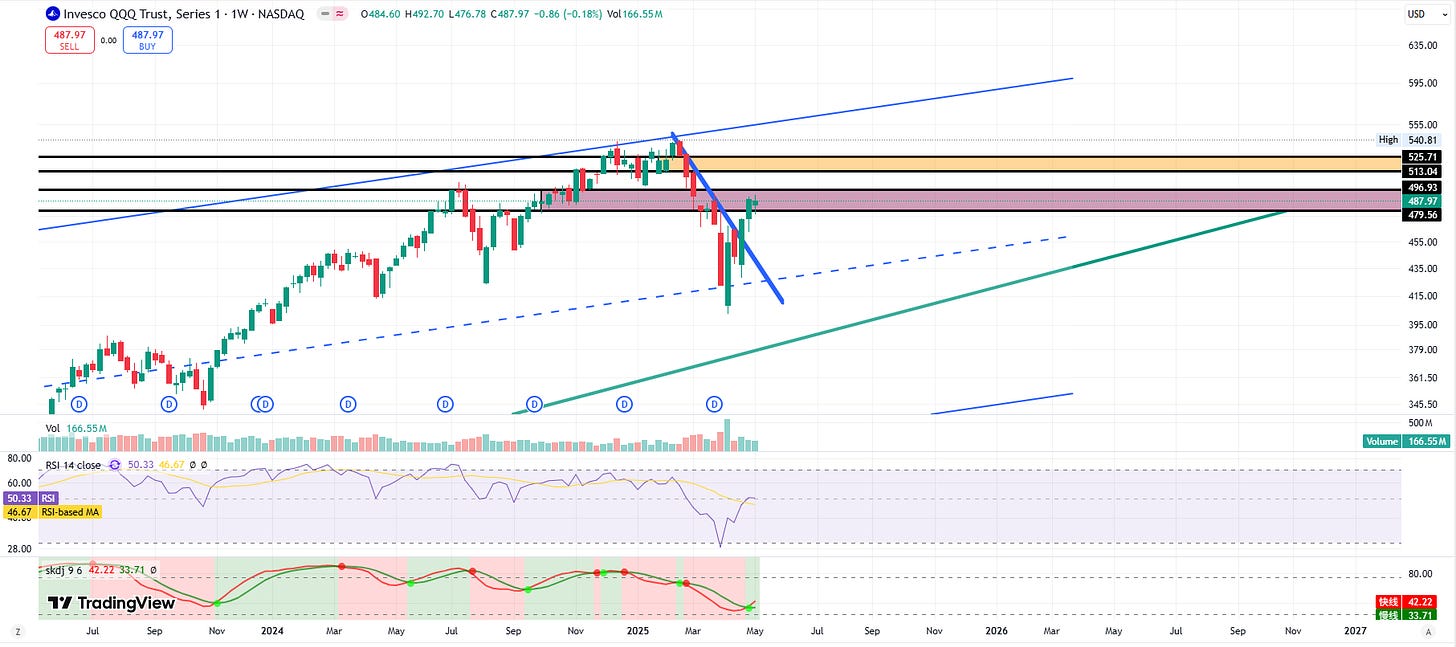Click the 513.04 horizontal line price label

coord(1421,172)
